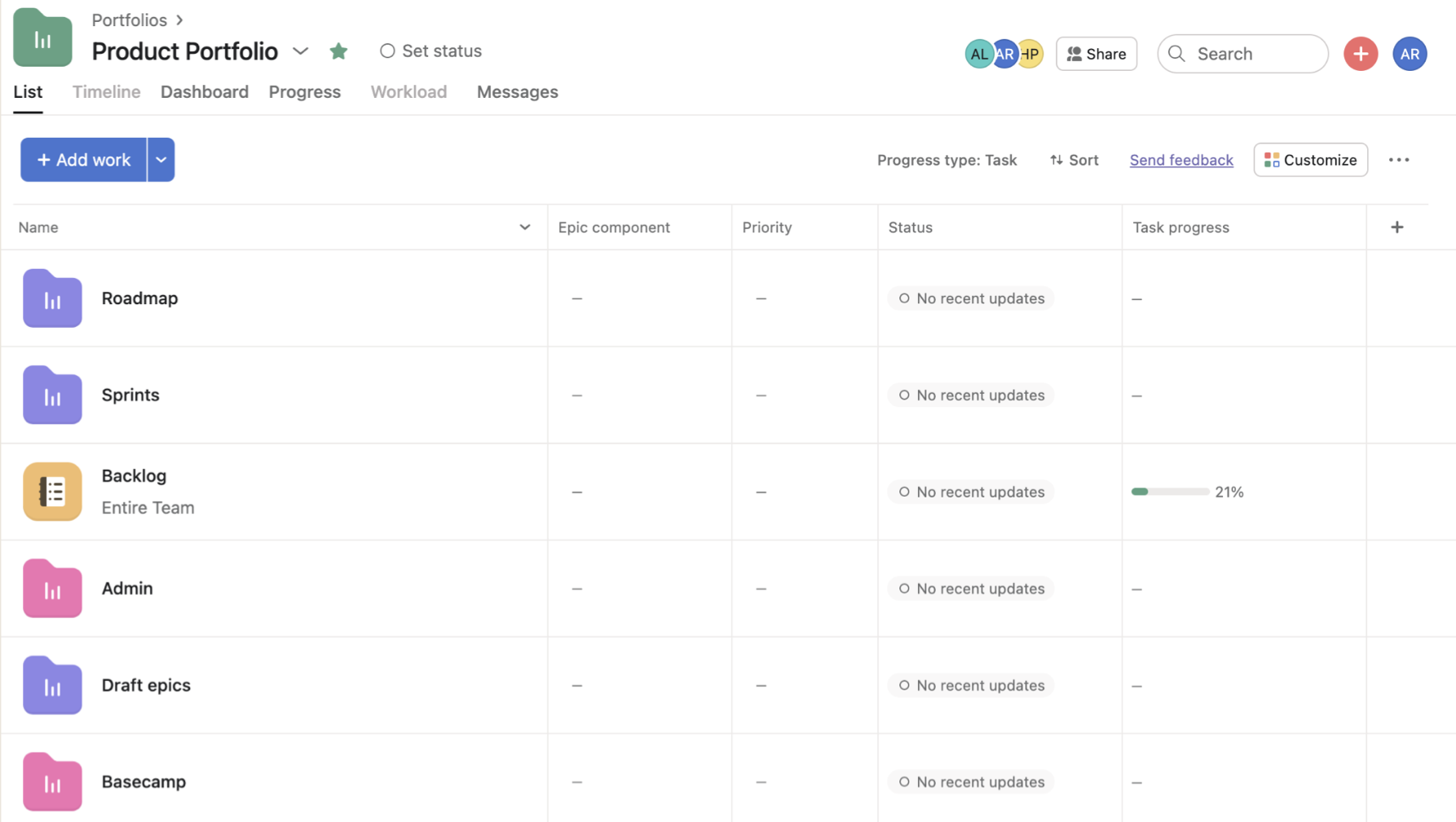Click the Status column header
This screenshot has height=822, width=1456.
(x=910, y=228)
